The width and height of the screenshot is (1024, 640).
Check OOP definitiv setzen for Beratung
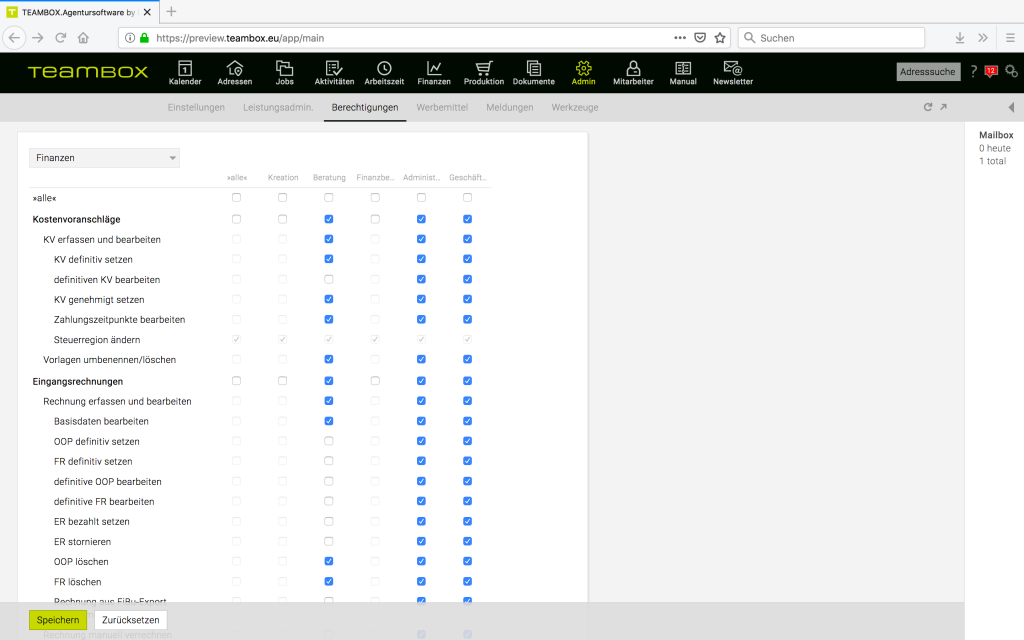coord(328,441)
